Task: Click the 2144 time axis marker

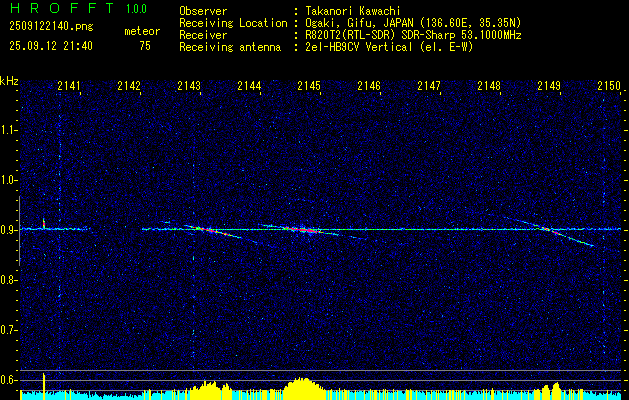Action: [249, 86]
